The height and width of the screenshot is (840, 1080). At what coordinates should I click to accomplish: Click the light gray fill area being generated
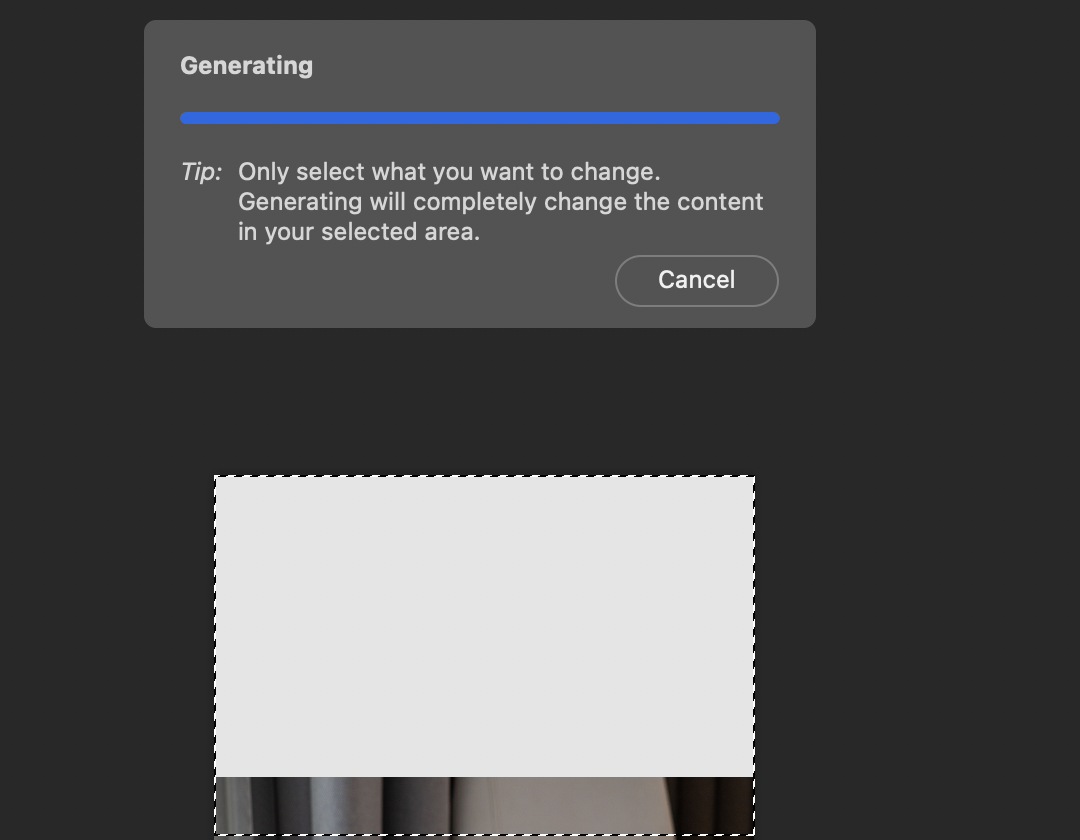coord(484,620)
